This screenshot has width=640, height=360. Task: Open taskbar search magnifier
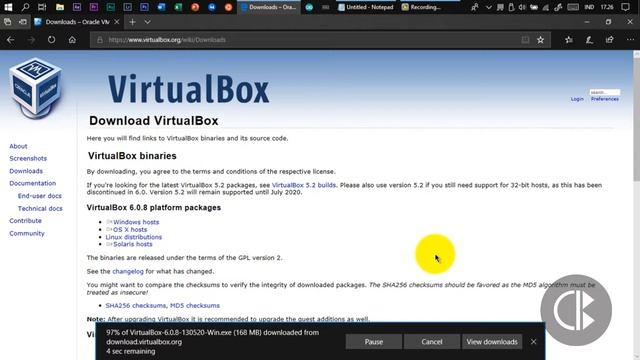(x=25, y=7)
